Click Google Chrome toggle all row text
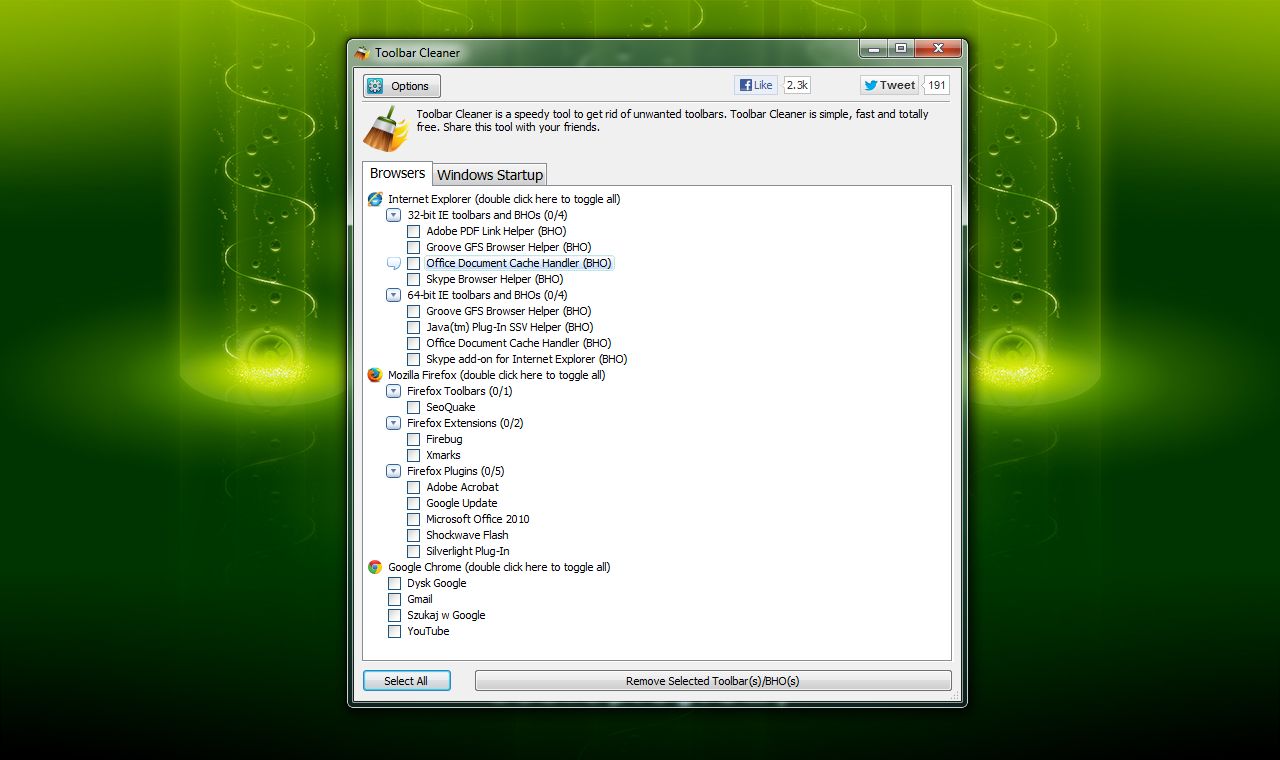The height and width of the screenshot is (760, 1280). pos(499,567)
